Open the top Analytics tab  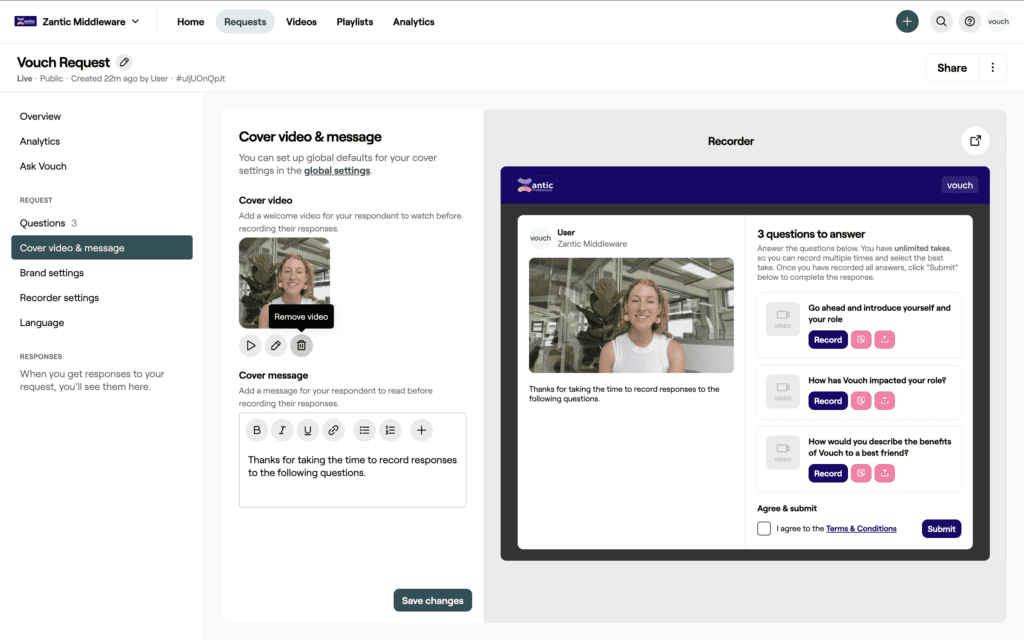pos(413,22)
